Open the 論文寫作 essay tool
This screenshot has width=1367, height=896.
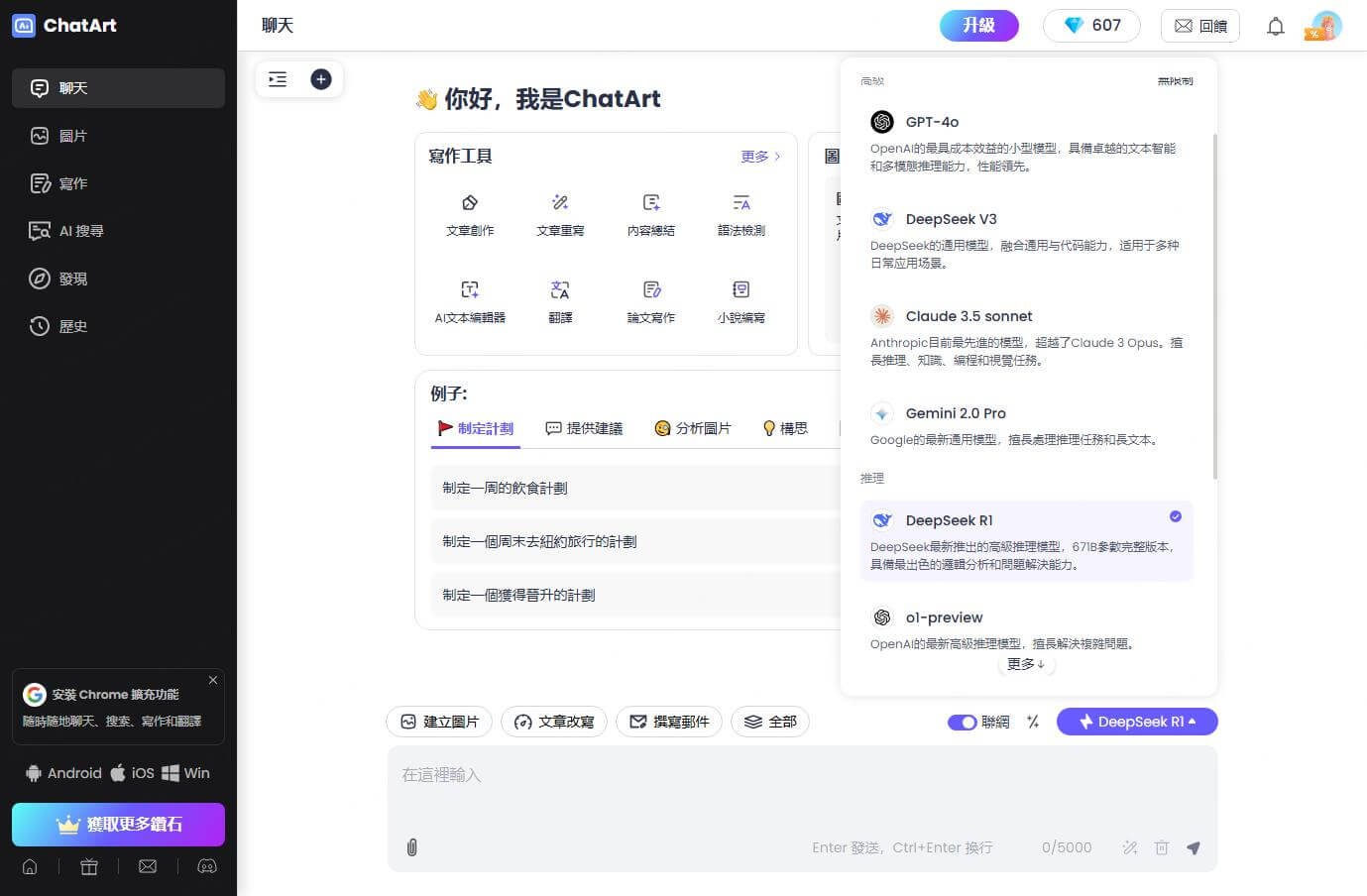[651, 302]
